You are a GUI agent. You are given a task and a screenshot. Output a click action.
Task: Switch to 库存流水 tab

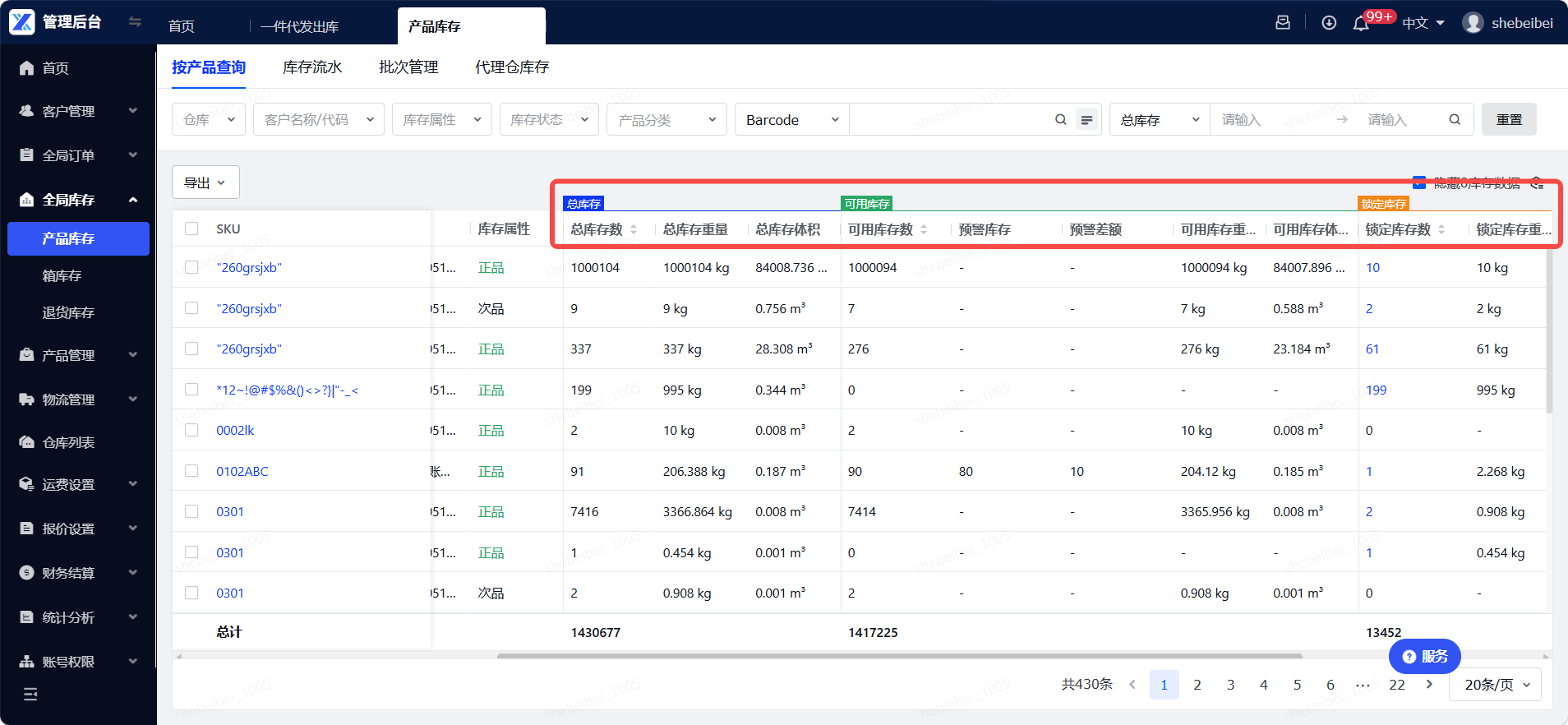[312, 67]
